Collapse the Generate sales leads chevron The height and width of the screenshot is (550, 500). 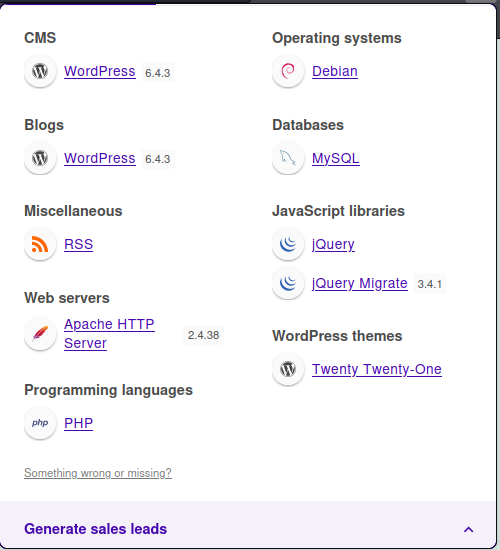pos(468,529)
